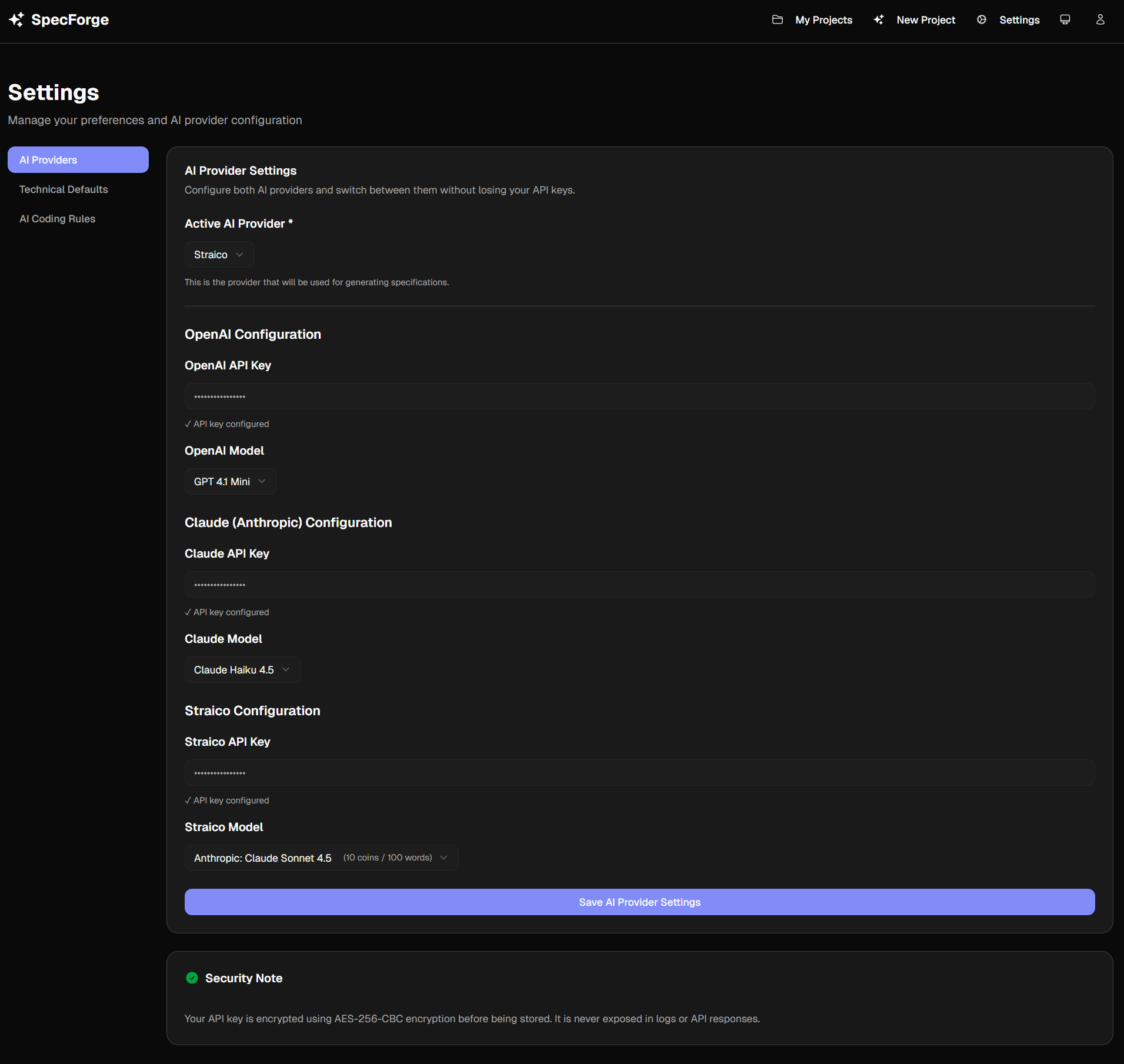Open the Straico Model selector showing Claude Sonnet 4.5
The width and height of the screenshot is (1124, 1064).
321,858
